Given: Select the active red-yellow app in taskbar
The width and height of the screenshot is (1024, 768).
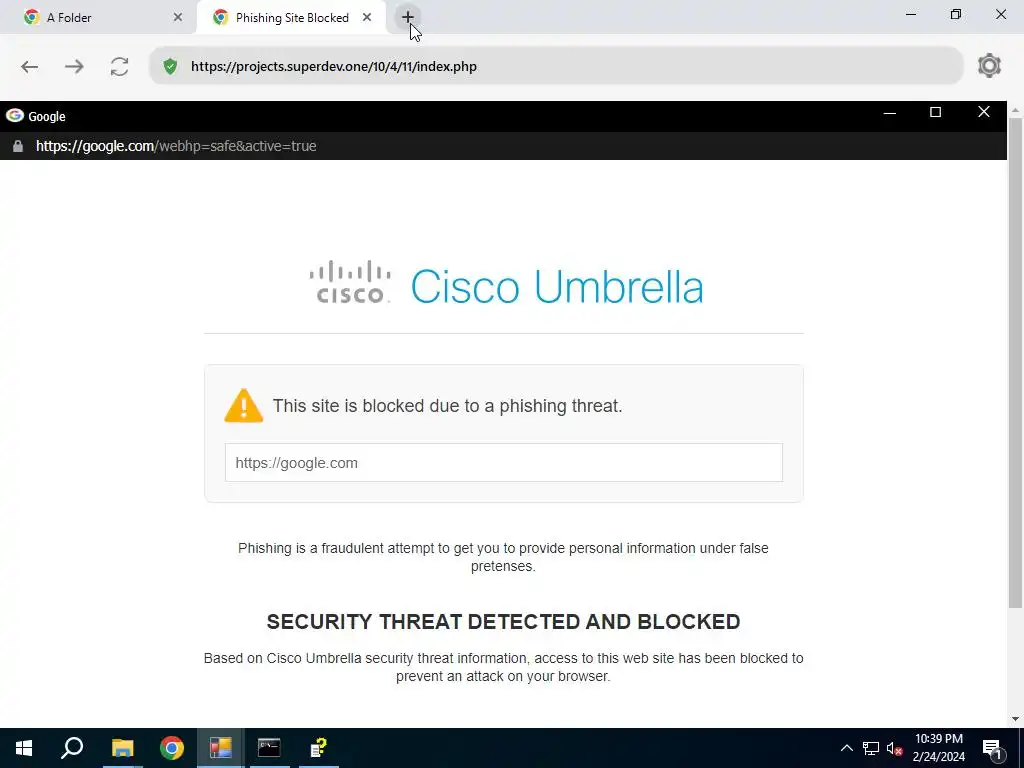Looking at the screenshot, I should click(x=221, y=748).
